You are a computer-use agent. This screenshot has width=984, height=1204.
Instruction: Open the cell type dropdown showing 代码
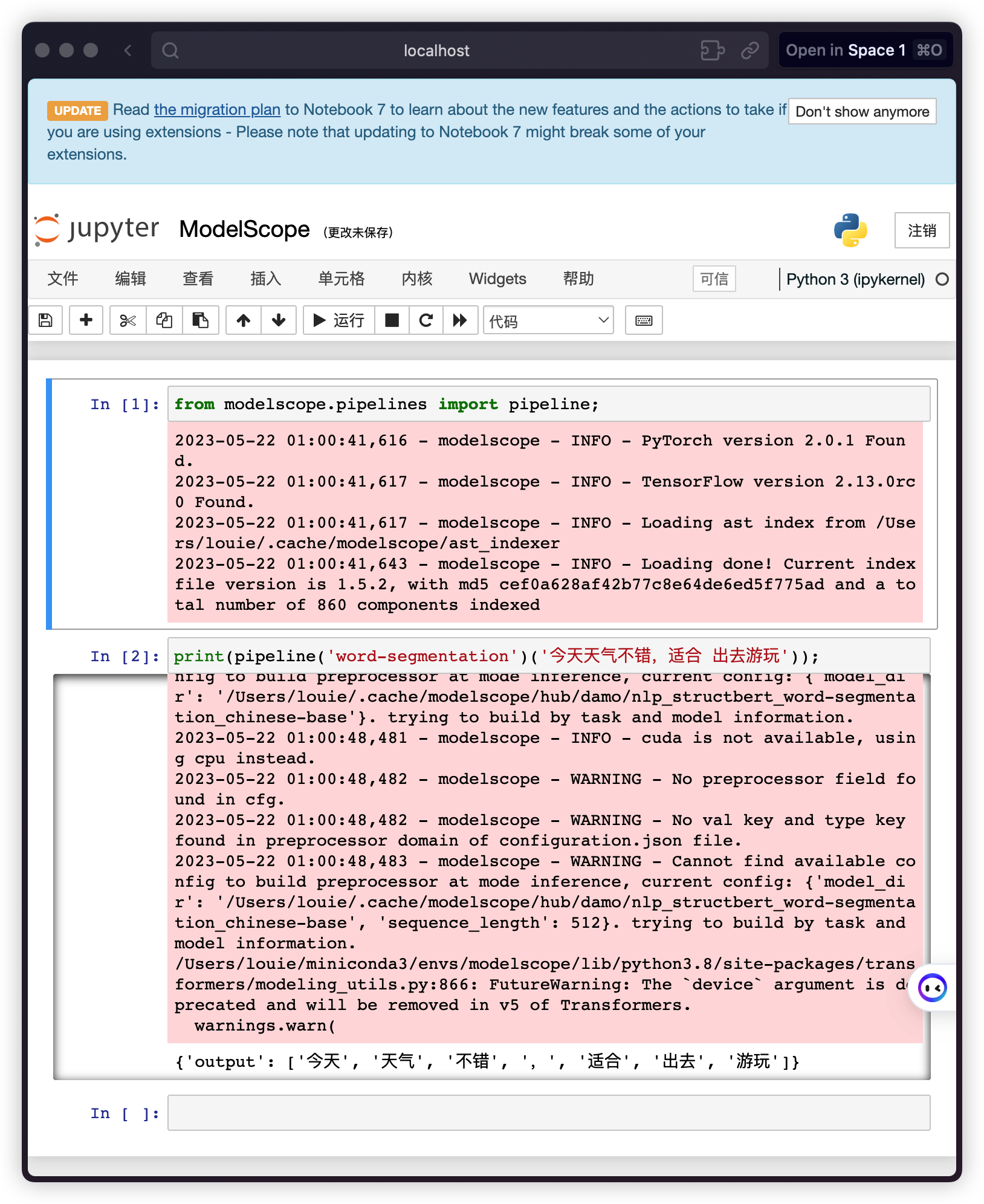pyautogui.click(x=547, y=320)
